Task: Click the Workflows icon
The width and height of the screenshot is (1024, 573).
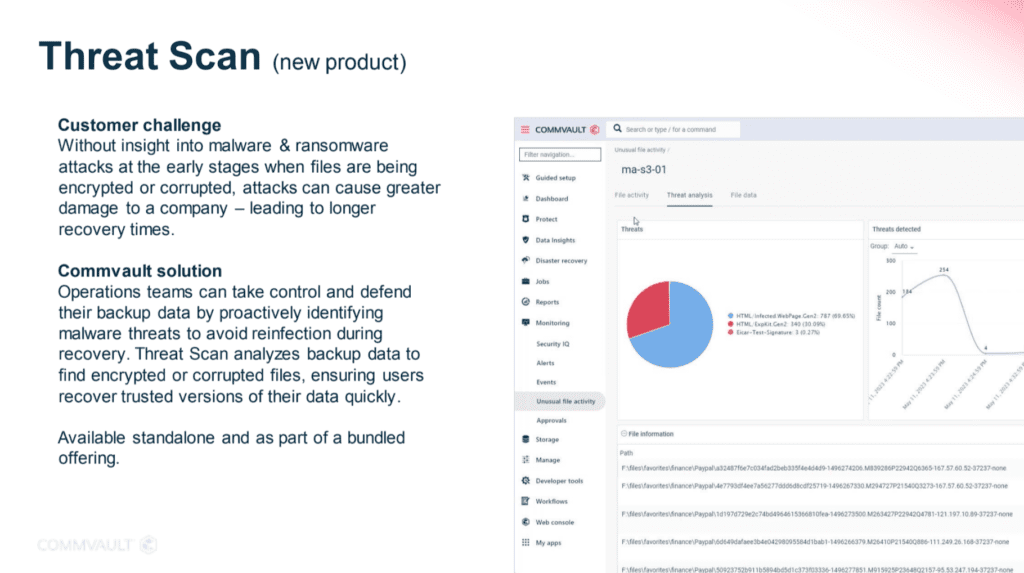Action: pyautogui.click(x=526, y=501)
